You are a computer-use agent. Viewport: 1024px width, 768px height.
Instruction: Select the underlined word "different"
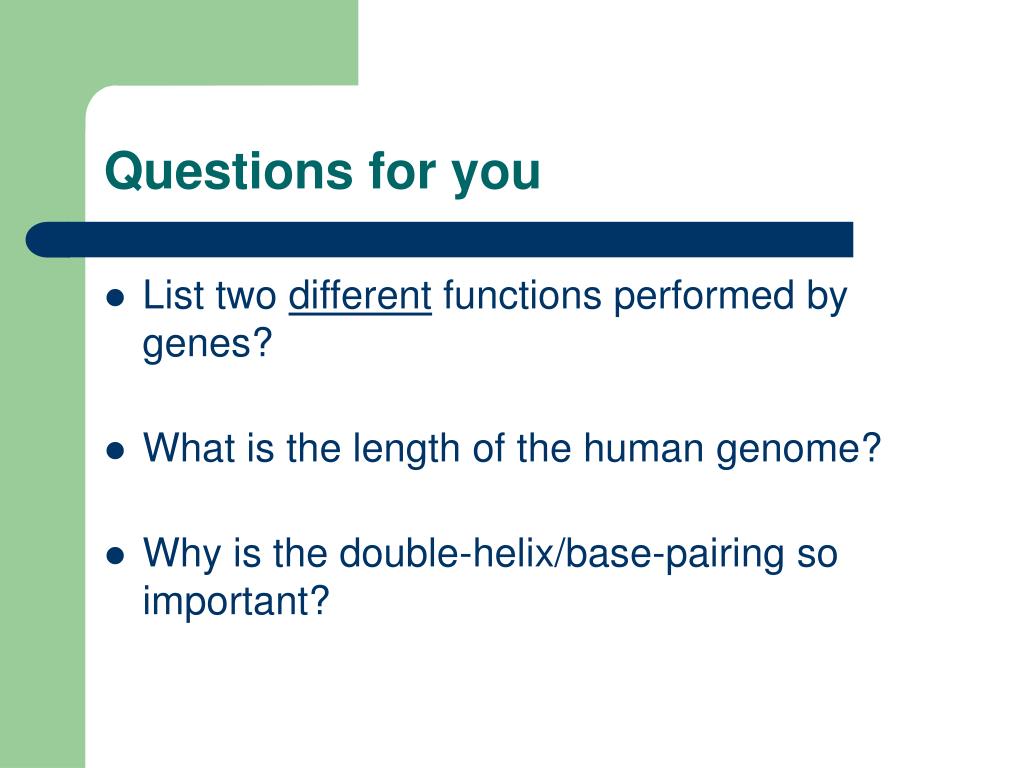click(360, 295)
